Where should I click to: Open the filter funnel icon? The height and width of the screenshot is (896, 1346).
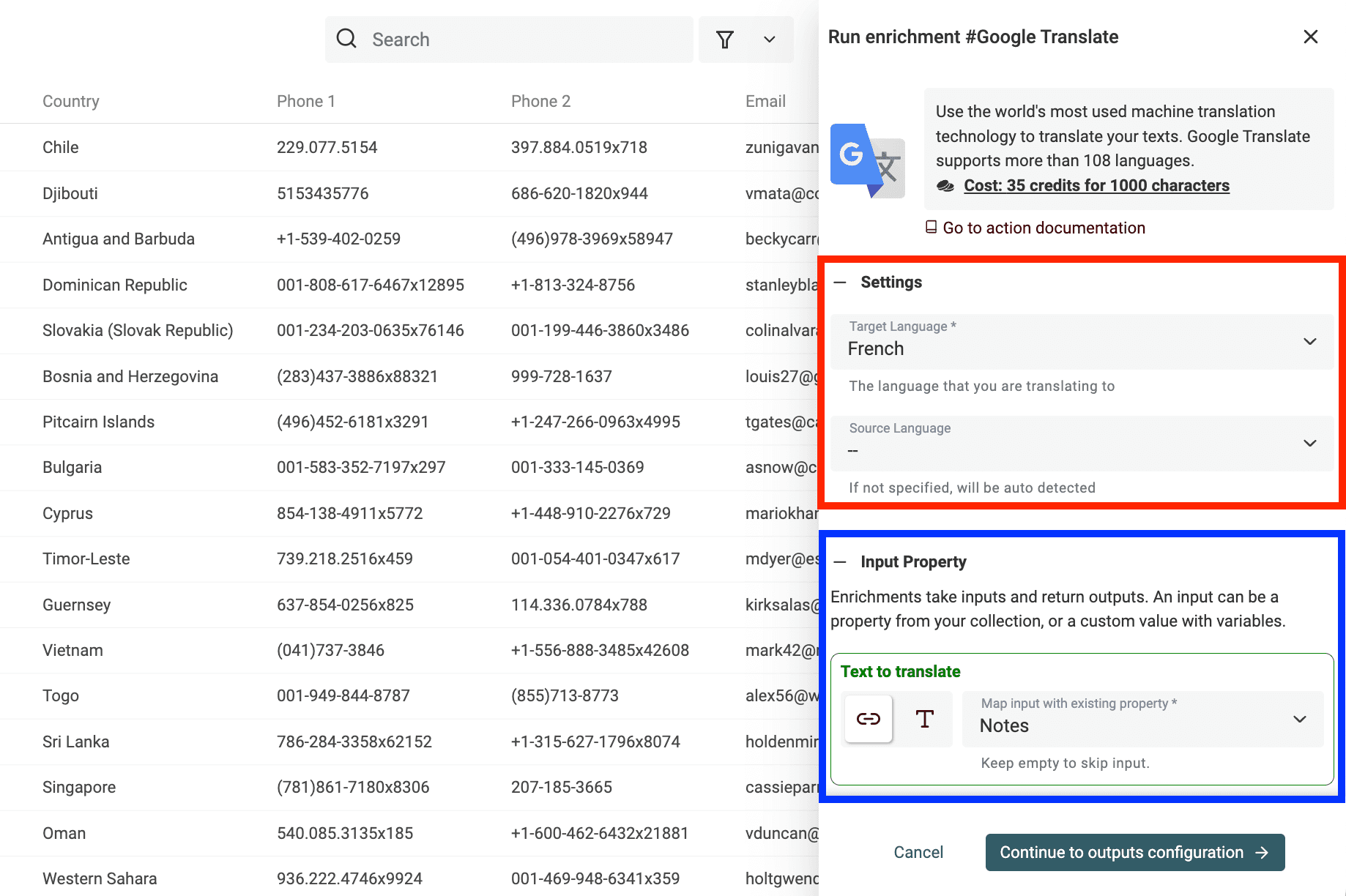[725, 40]
